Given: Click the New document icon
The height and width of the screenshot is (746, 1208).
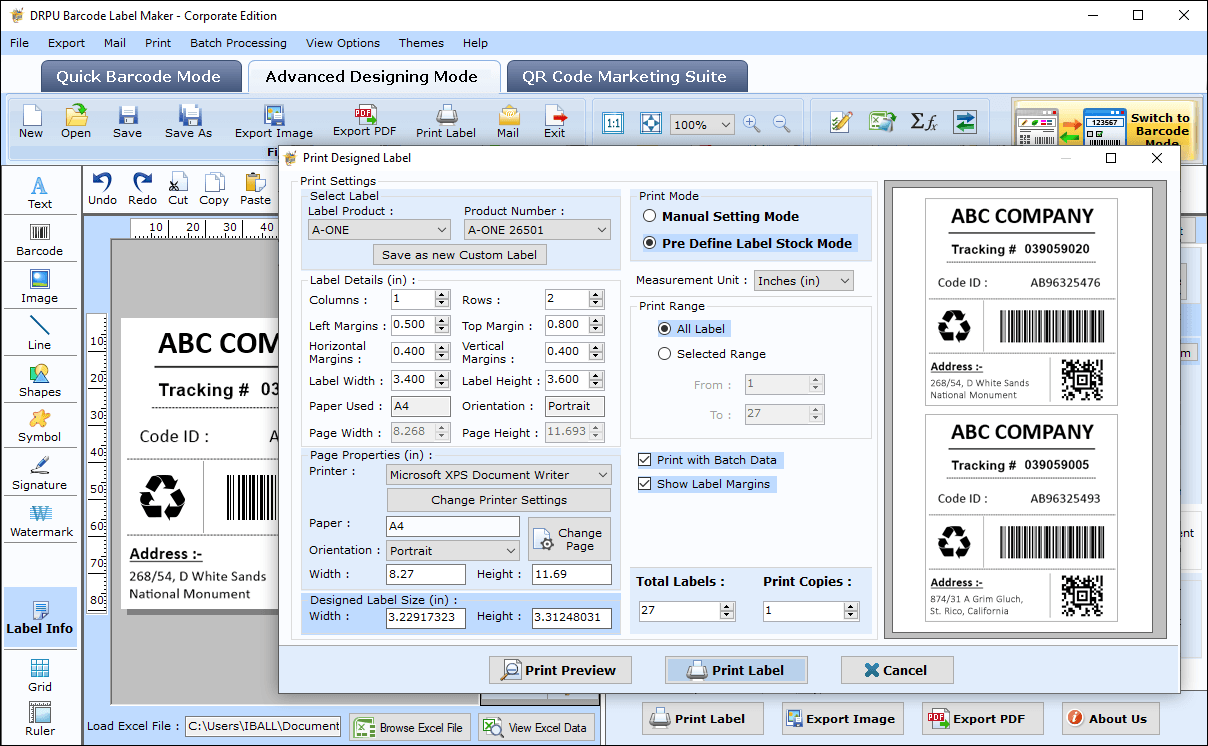Looking at the screenshot, I should [x=31, y=121].
